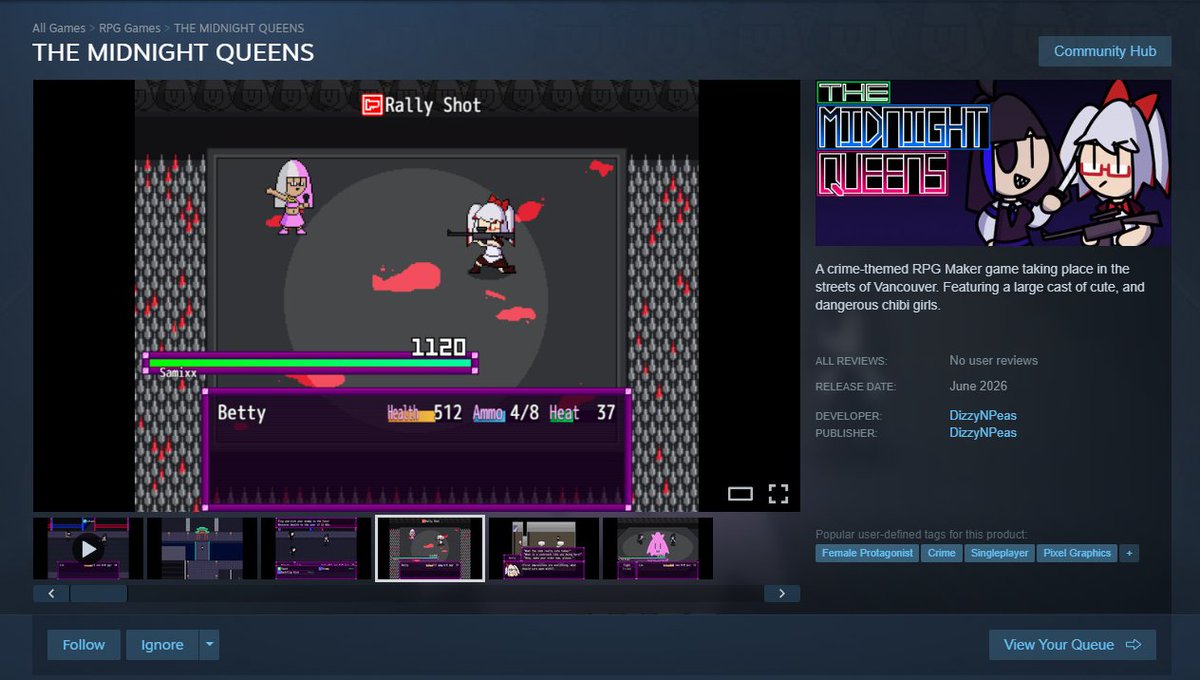Click the 'June 2026' release date
The height and width of the screenshot is (680, 1200).
point(978,386)
